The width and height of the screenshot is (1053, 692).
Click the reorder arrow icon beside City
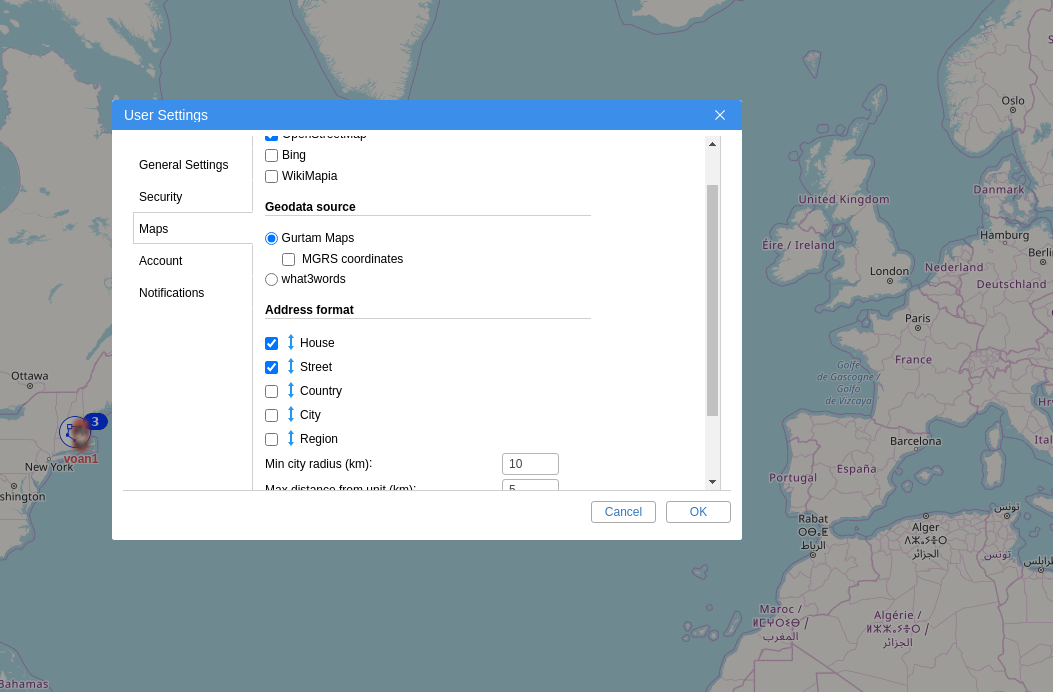click(x=291, y=414)
